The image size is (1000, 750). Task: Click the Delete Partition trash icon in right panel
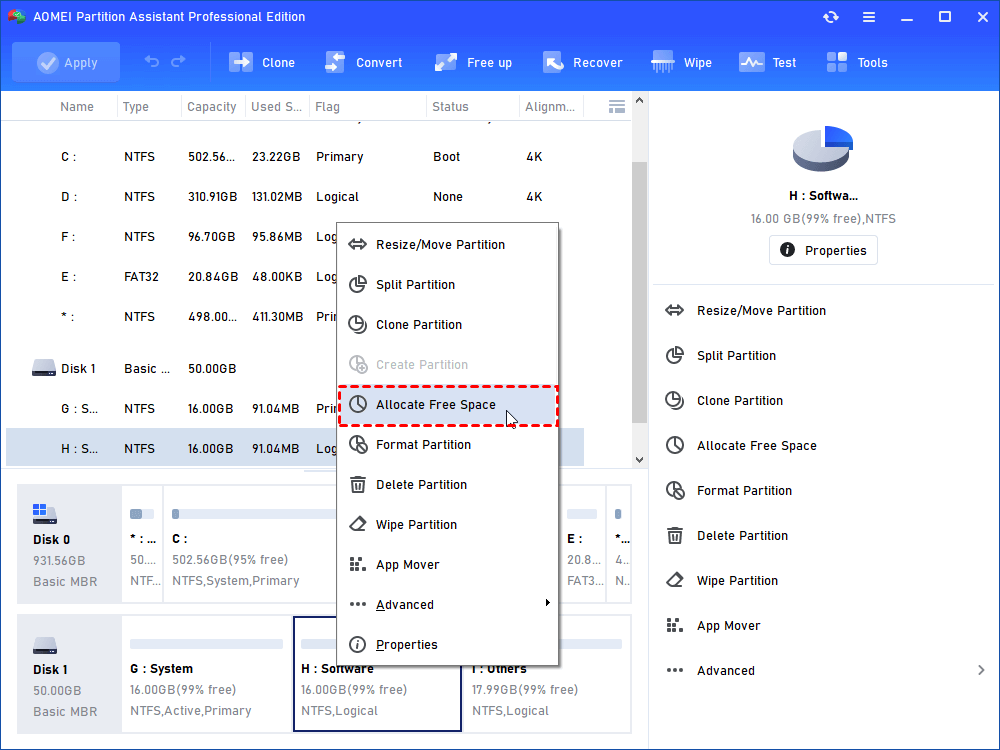[x=675, y=536]
